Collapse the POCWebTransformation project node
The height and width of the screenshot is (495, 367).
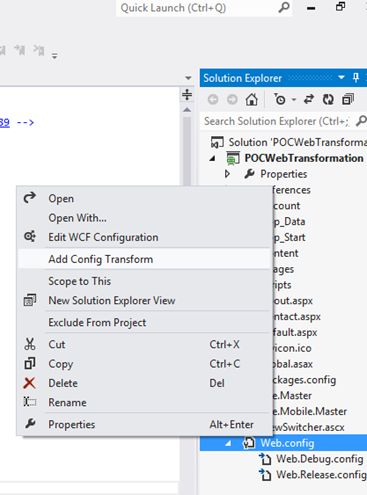pos(212,158)
